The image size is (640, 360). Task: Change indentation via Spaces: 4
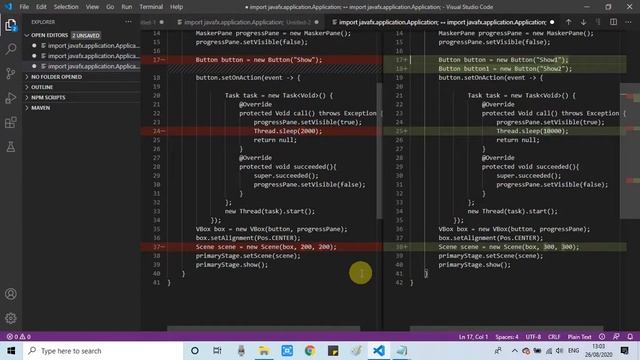[507, 337]
